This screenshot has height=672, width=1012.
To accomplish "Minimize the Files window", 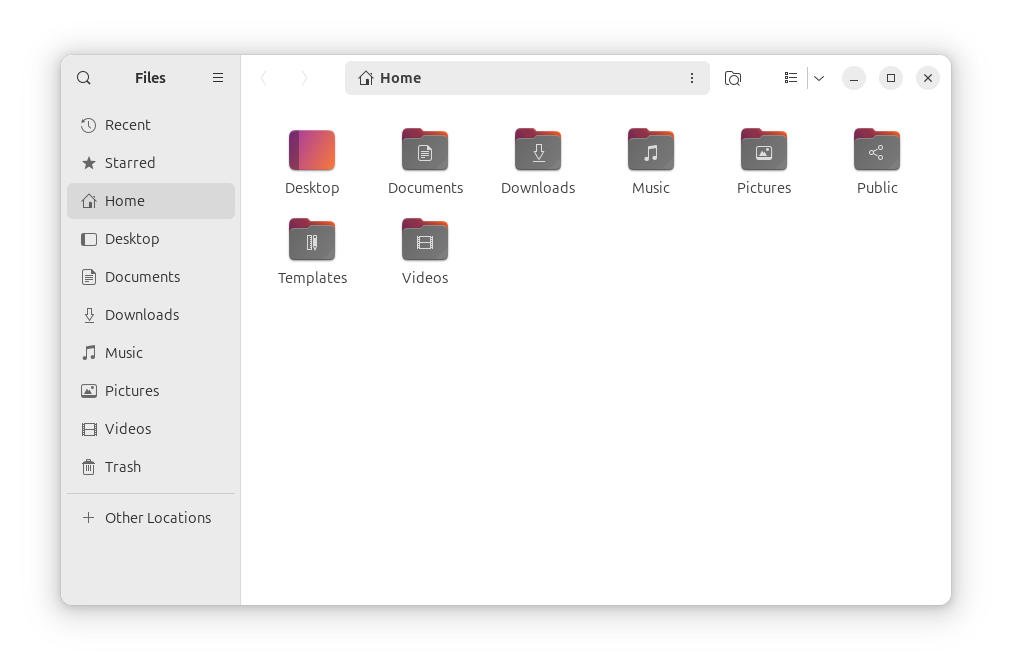I will [x=854, y=78].
